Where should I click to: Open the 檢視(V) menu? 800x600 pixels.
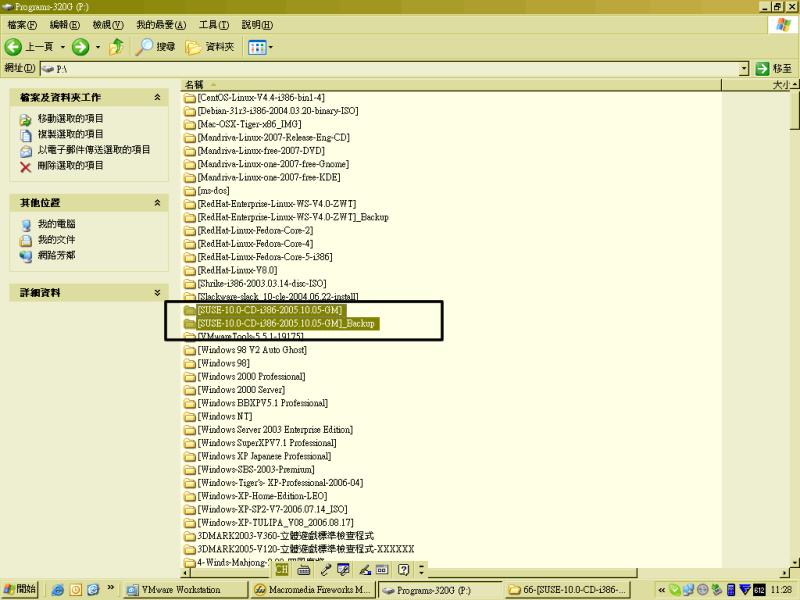pyautogui.click(x=108, y=24)
